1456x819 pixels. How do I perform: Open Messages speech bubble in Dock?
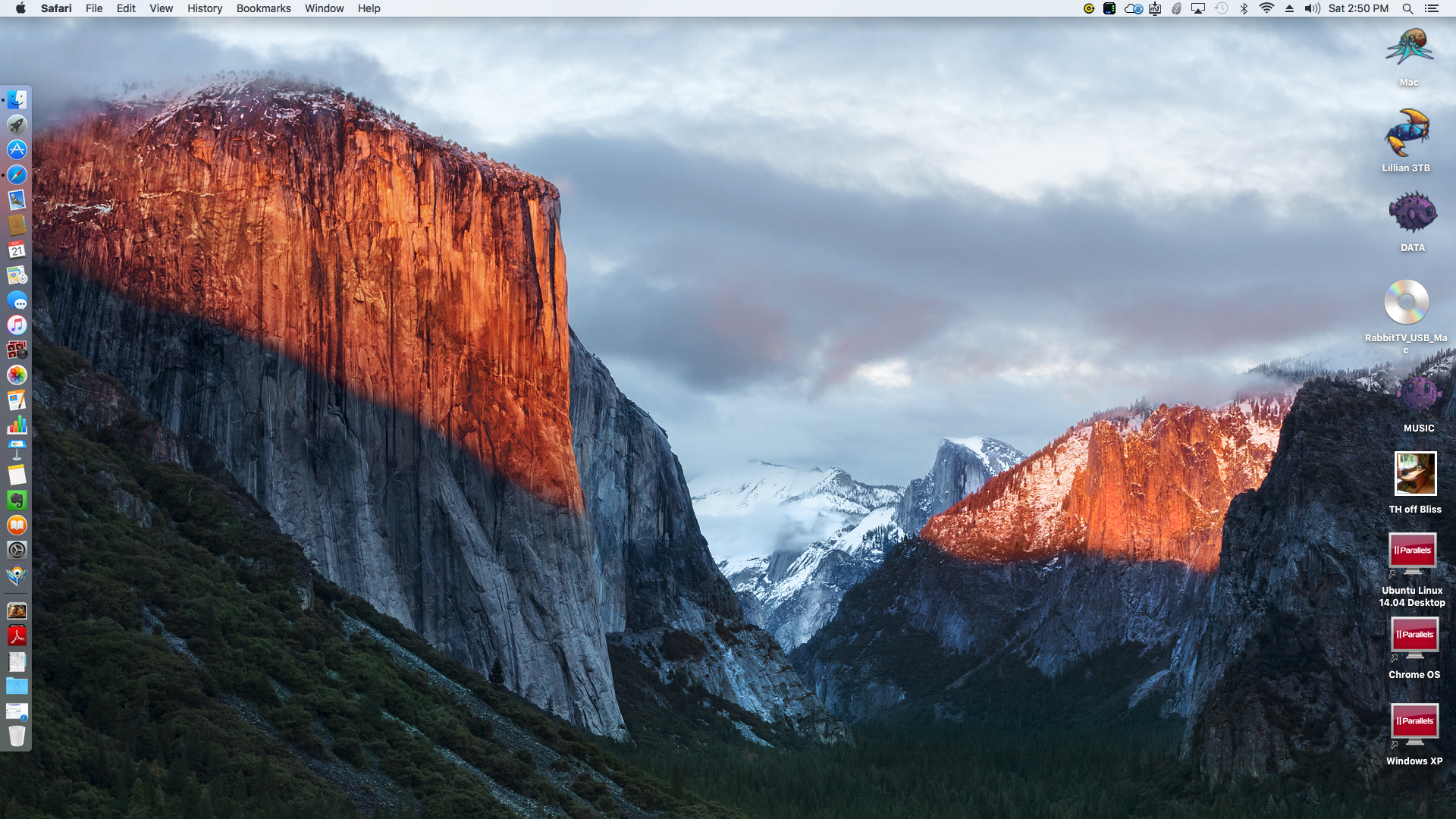pos(17,300)
